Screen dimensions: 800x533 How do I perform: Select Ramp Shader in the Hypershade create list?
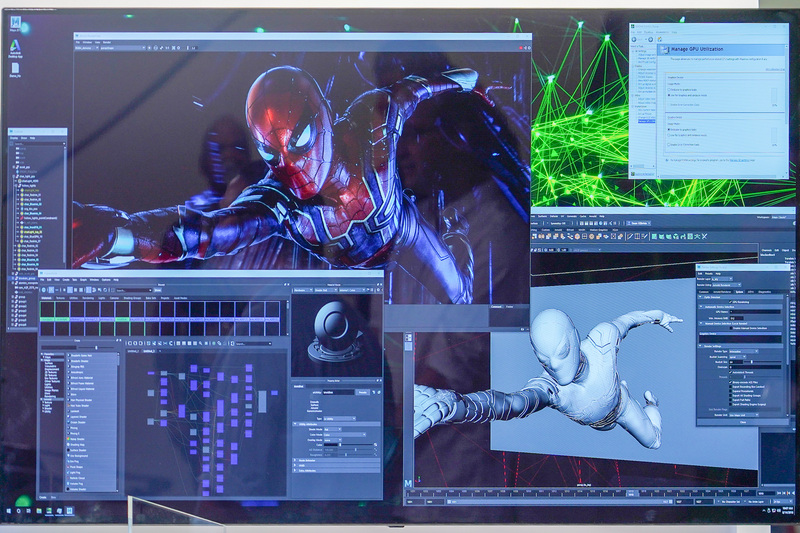(x=92, y=439)
